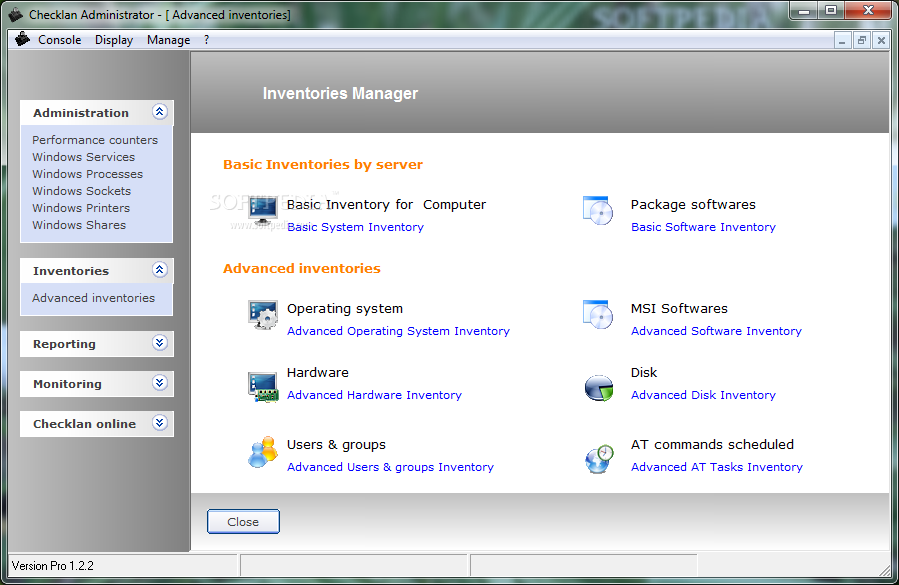899x585 pixels.
Task: Select Windows Printers in sidebar
Action: click(81, 208)
